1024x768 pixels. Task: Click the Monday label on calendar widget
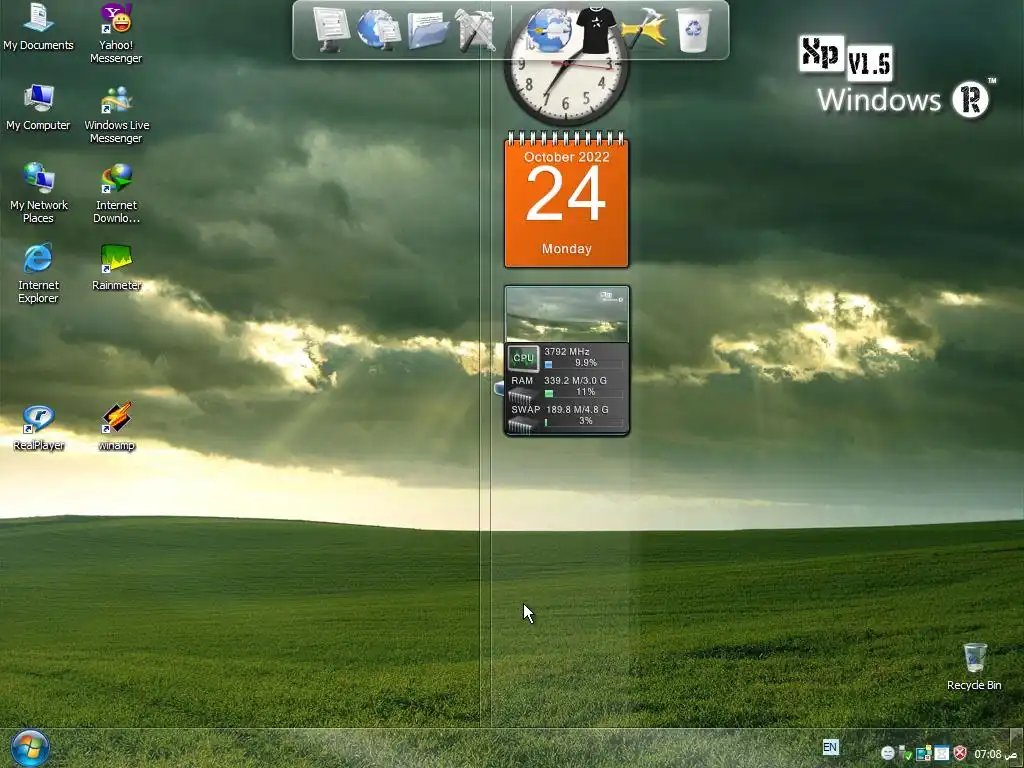click(x=566, y=249)
